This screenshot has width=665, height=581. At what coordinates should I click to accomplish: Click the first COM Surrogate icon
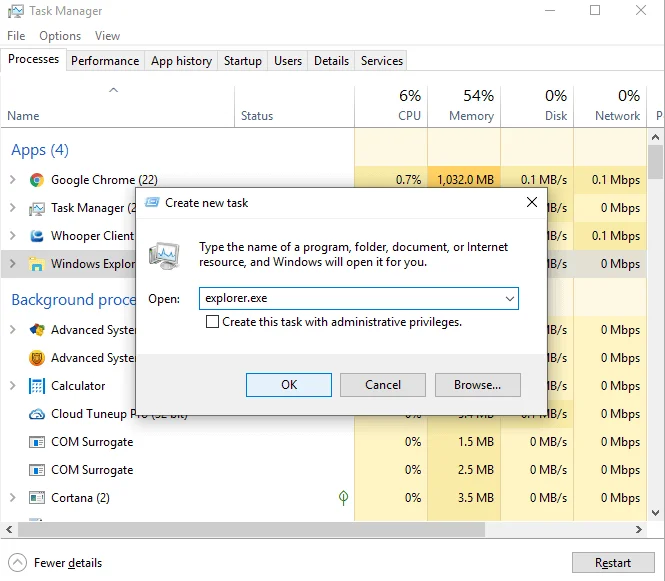point(37,442)
